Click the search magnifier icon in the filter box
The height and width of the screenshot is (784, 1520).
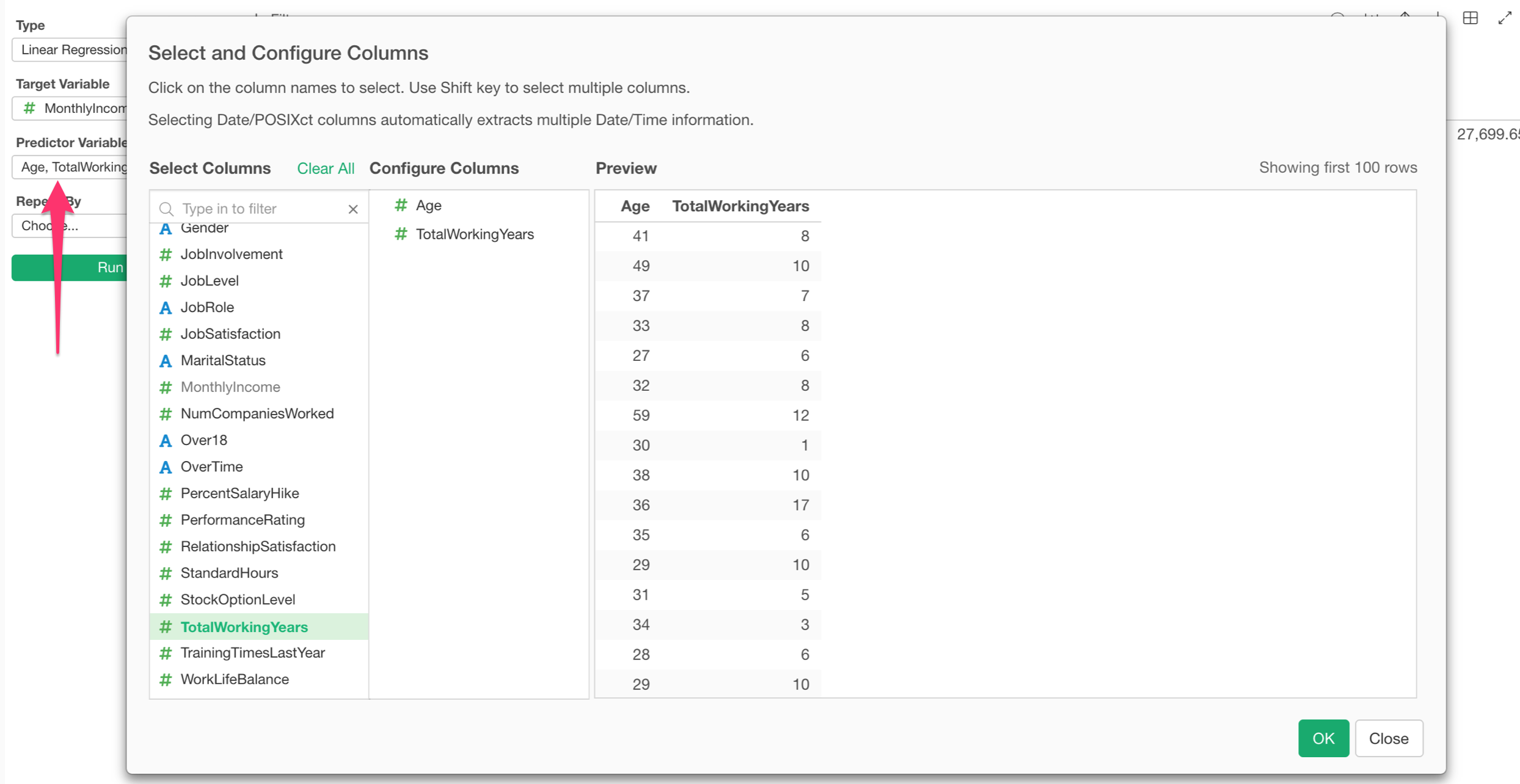[x=166, y=209]
